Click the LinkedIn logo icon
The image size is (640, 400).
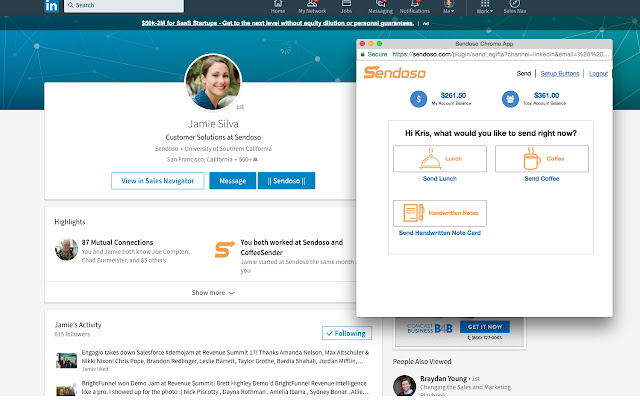tap(51, 6)
